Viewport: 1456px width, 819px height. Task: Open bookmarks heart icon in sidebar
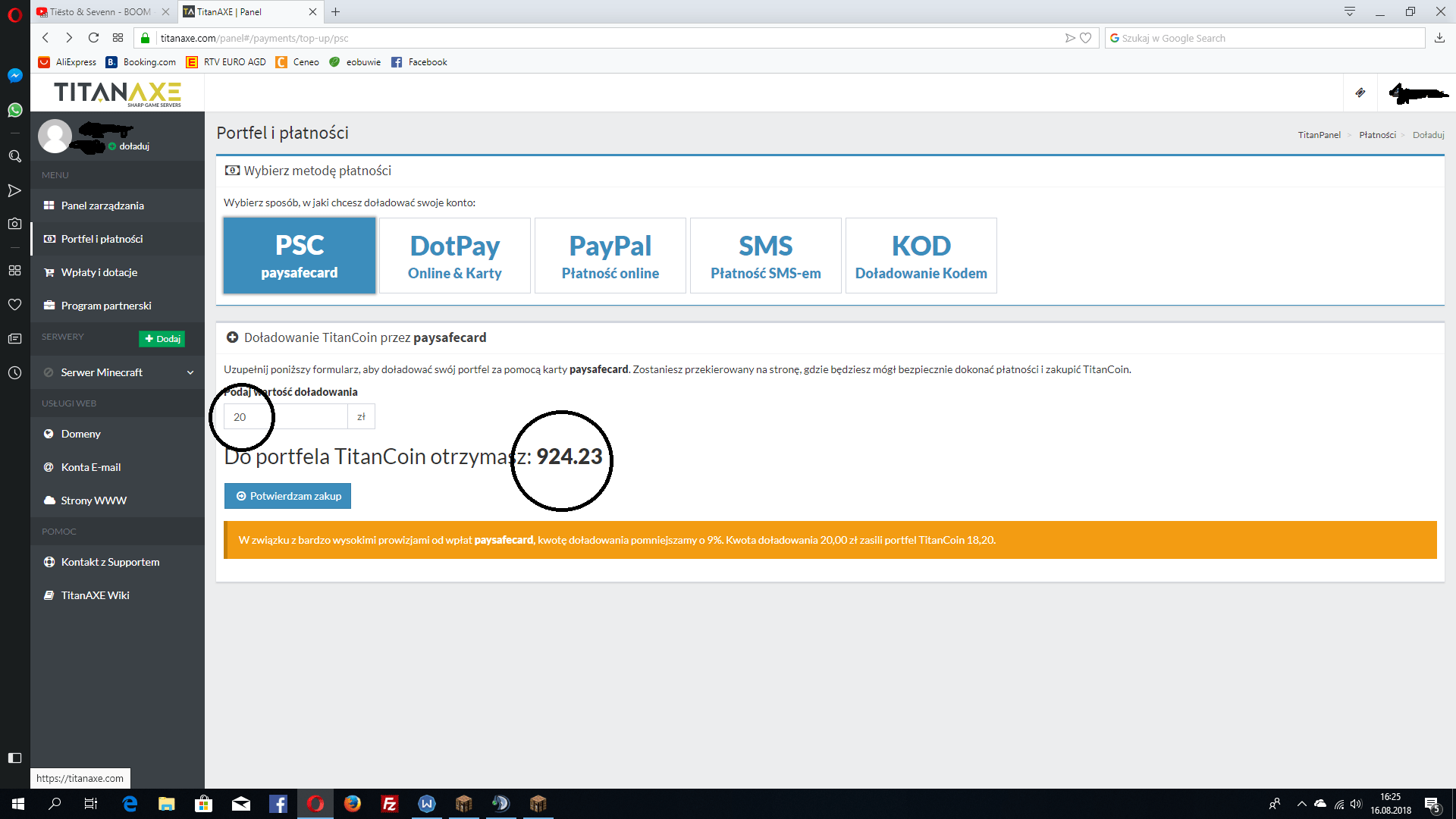pos(14,304)
